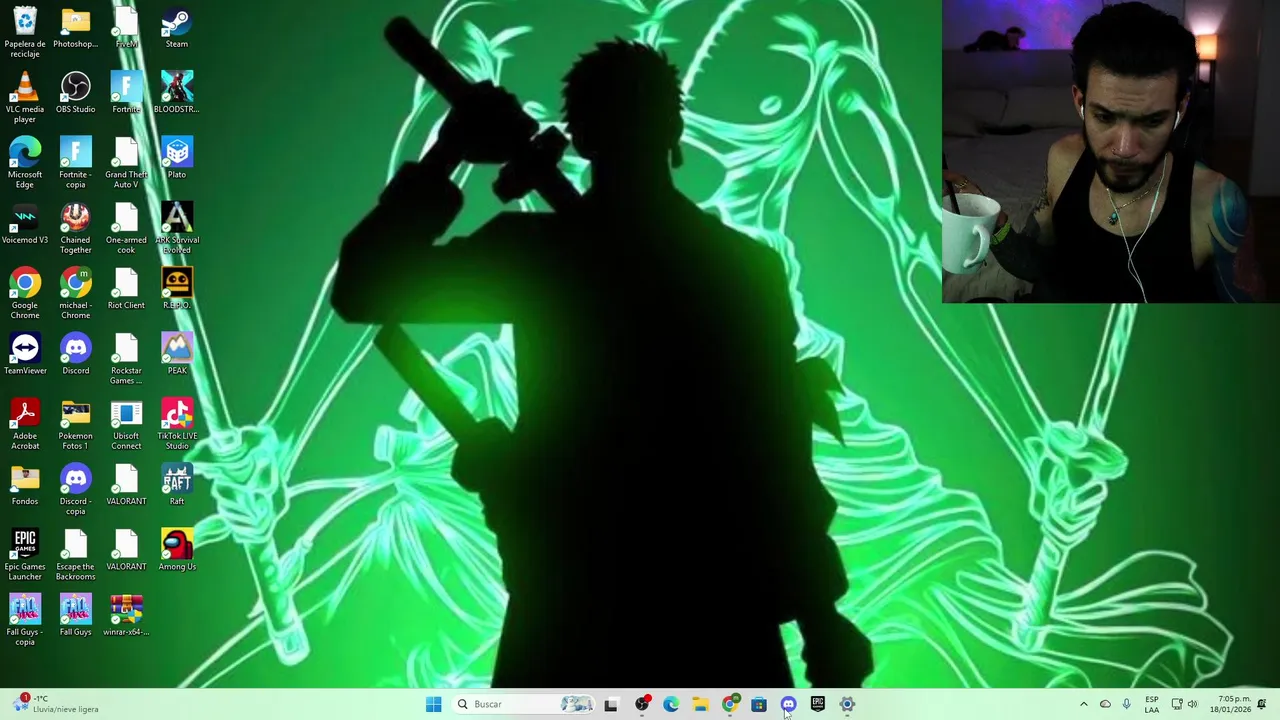
Task: Select the Fall Guys - copia icon
Action: (x=25, y=620)
